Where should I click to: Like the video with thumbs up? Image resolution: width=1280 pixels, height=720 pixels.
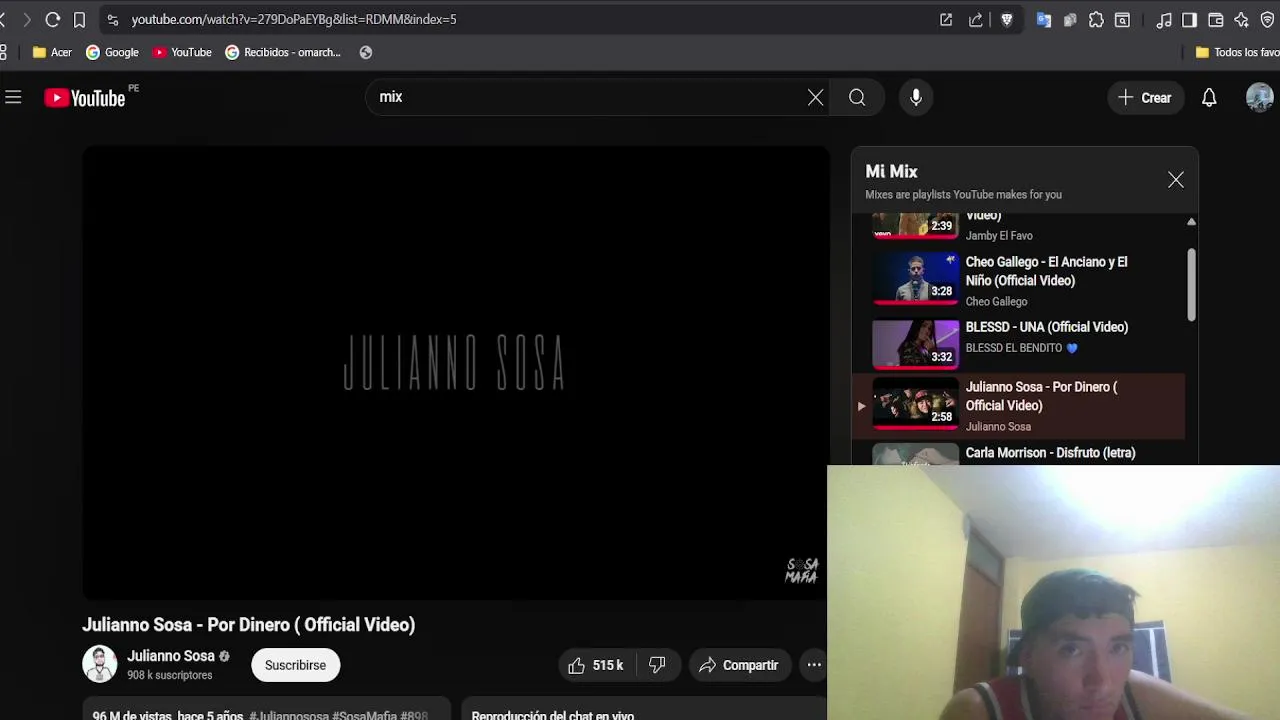(x=595, y=665)
